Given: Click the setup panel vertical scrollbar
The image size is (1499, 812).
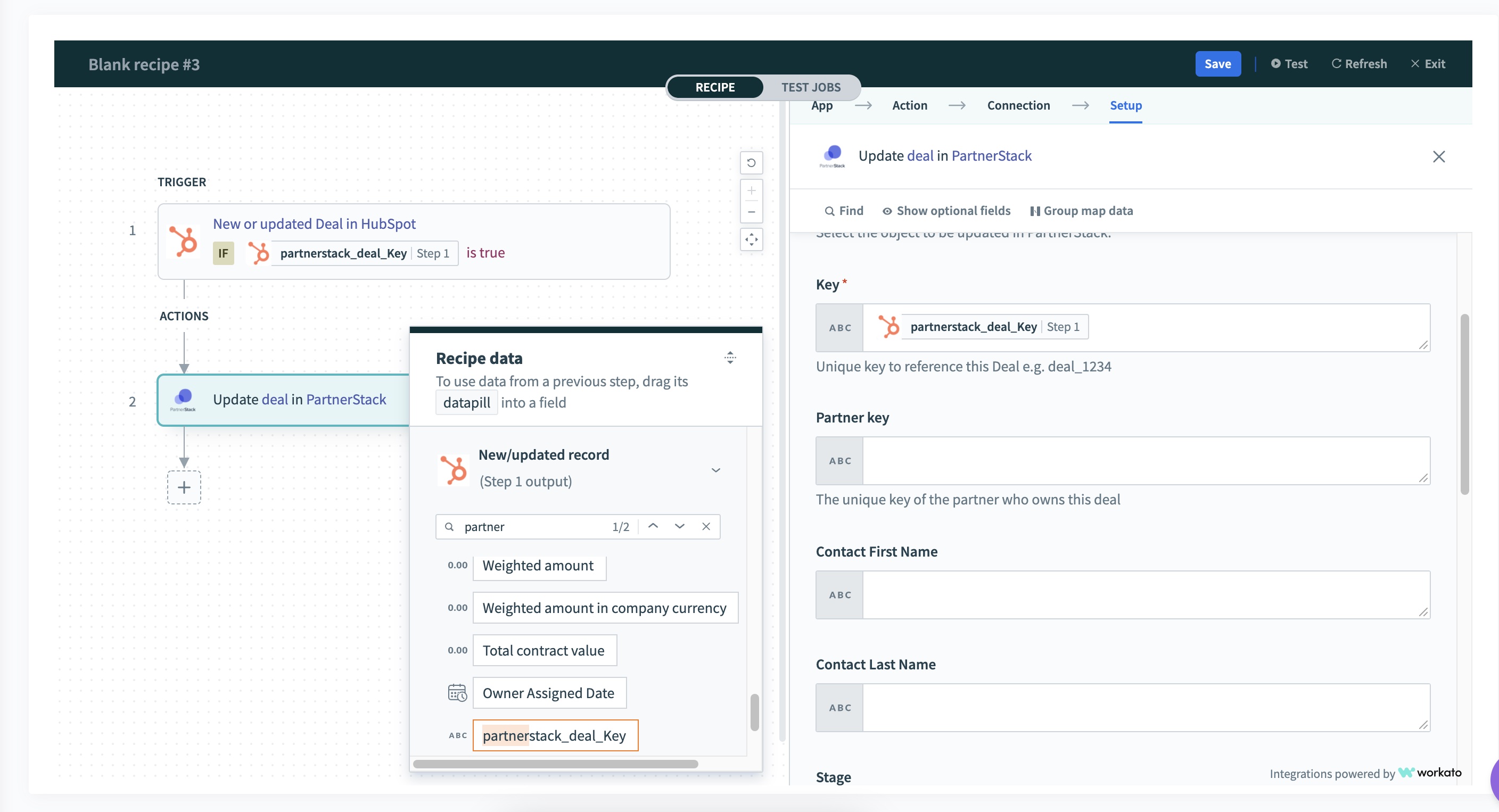Looking at the screenshot, I should click(1464, 404).
